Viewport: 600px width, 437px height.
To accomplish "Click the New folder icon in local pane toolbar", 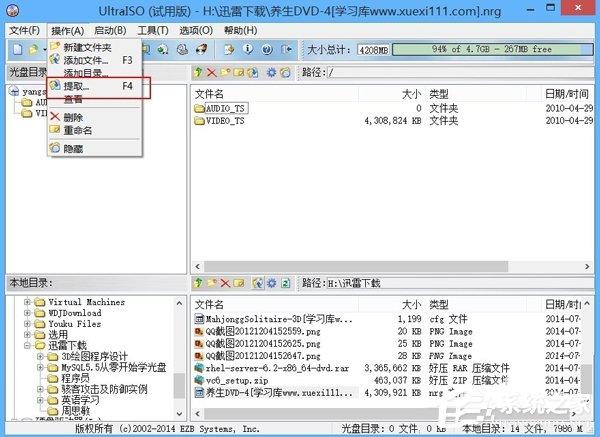I will point(212,283).
